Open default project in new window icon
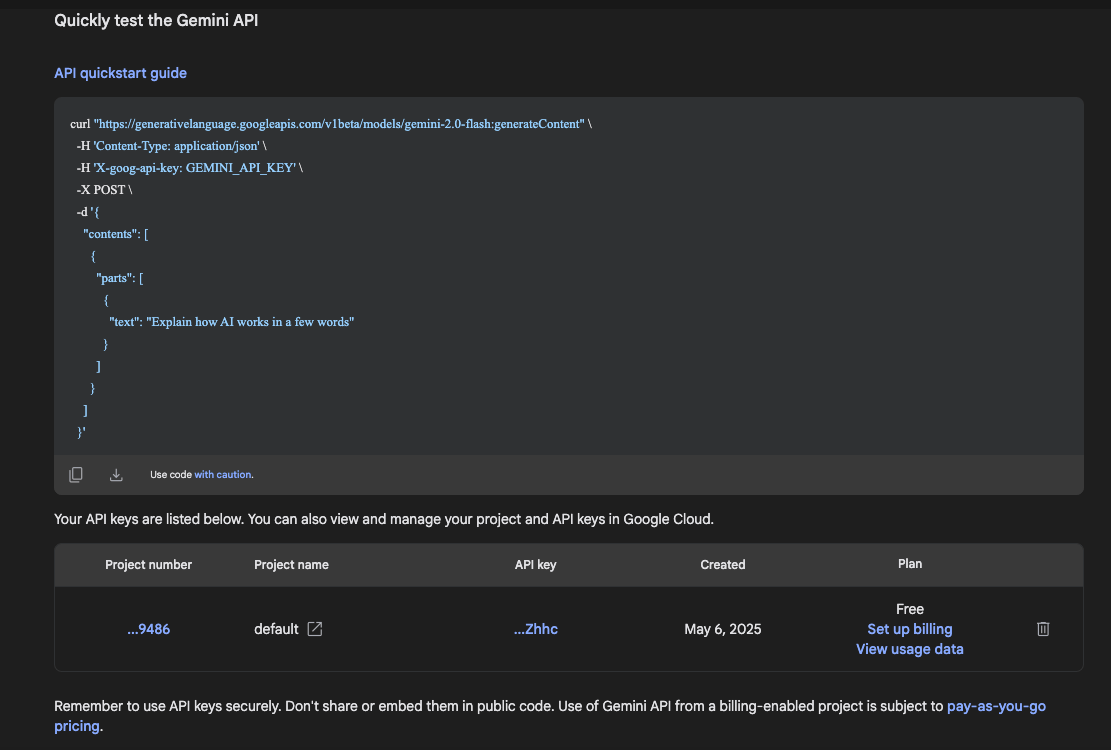Image resolution: width=1111 pixels, height=750 pixels. [x=315, y=629]
